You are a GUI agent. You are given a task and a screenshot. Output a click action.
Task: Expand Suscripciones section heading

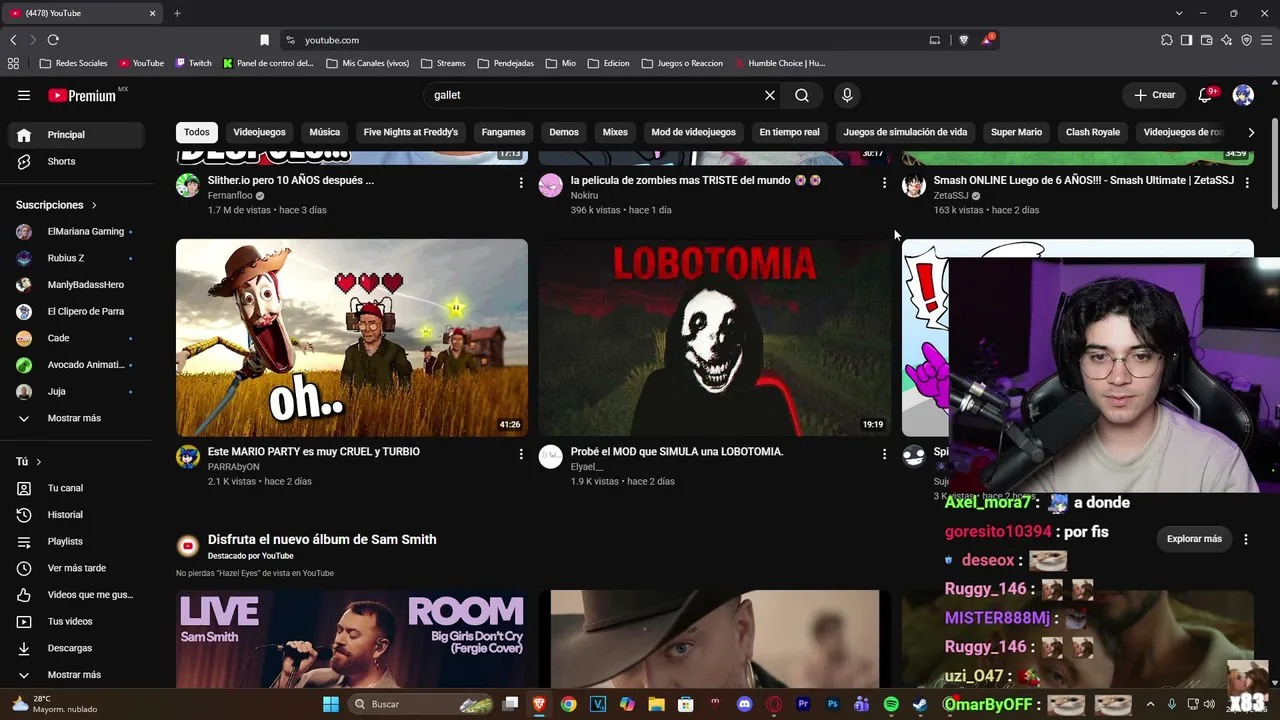57,205
